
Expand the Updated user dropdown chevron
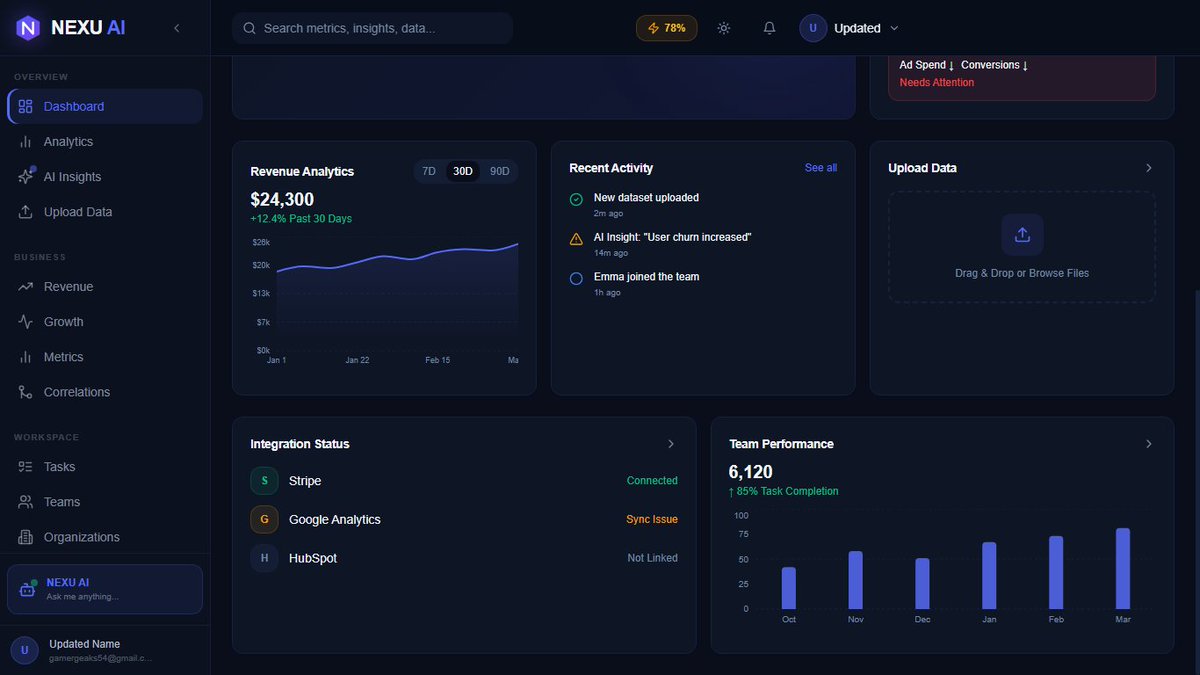(x=894, y=28)
